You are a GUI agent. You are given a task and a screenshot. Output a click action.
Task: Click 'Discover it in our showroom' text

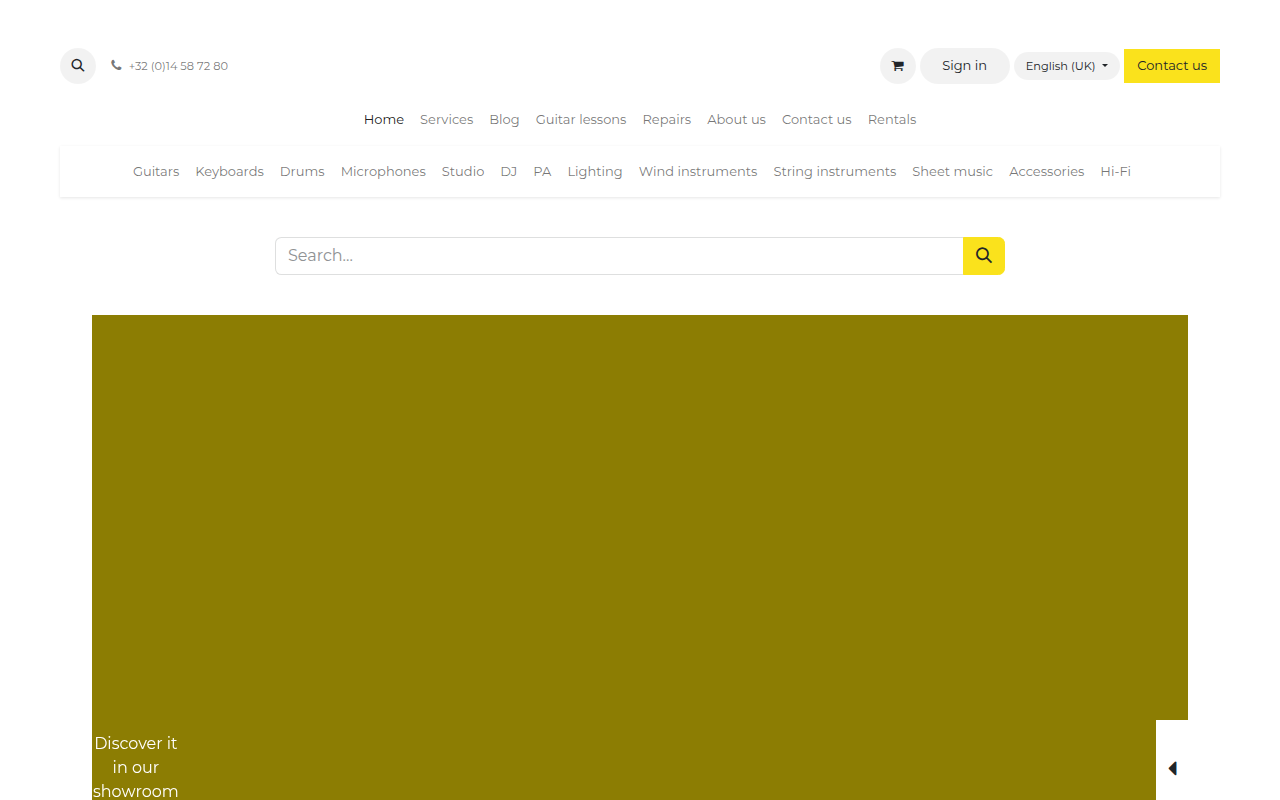pyautogui.click(x=136, y=767)
